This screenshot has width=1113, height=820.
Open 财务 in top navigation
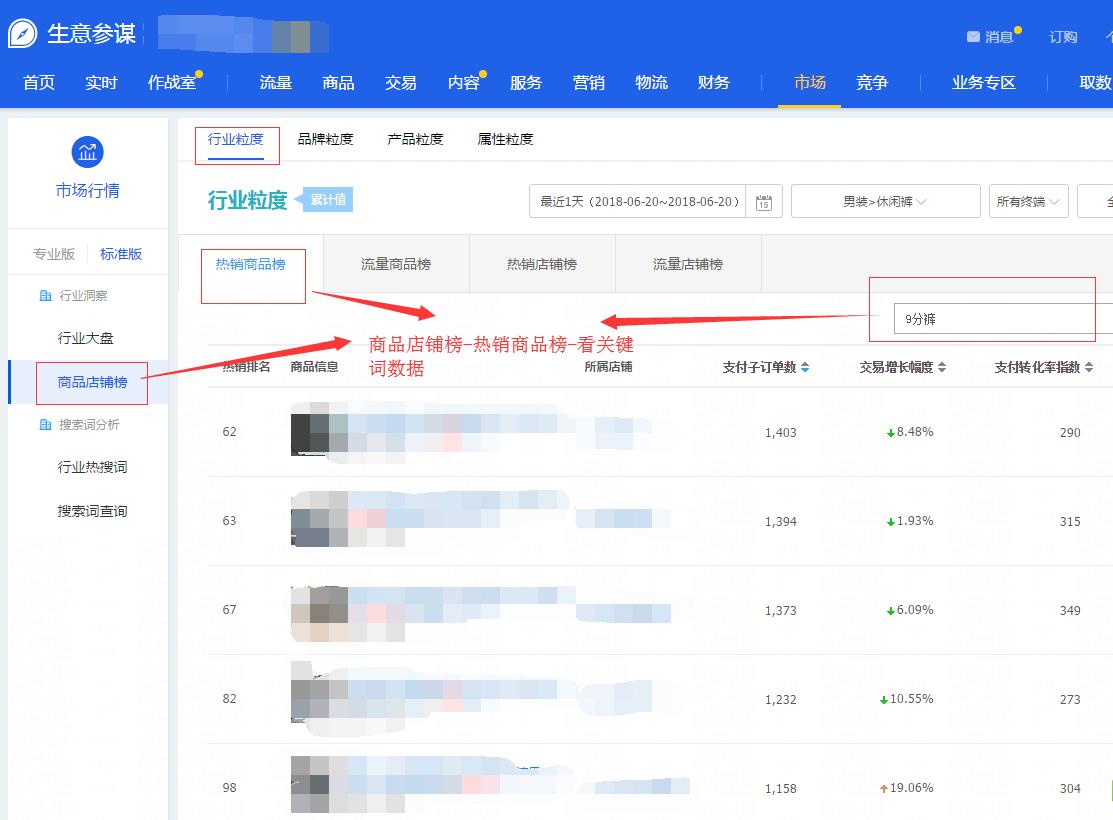[x=713, y=82]
